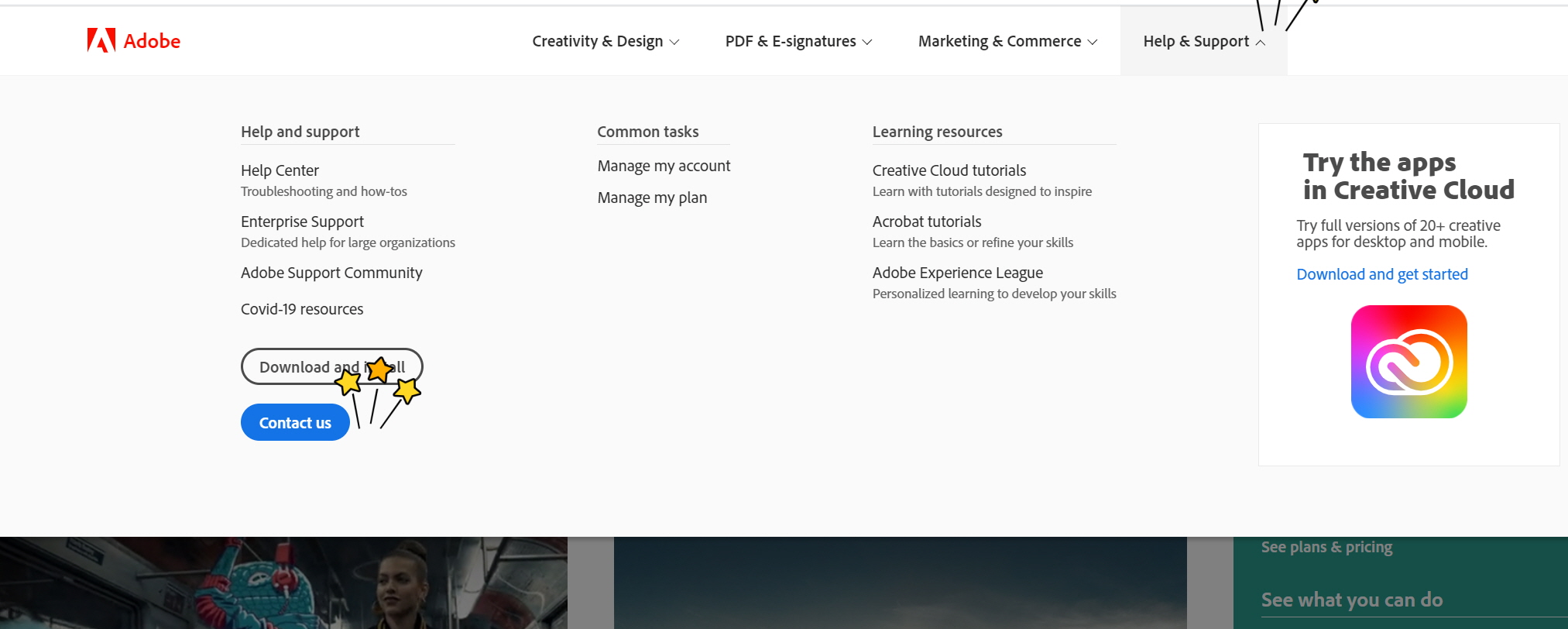Click 'Learn the basics or refine your skills'
The image size is (1568, 629).
973,242
